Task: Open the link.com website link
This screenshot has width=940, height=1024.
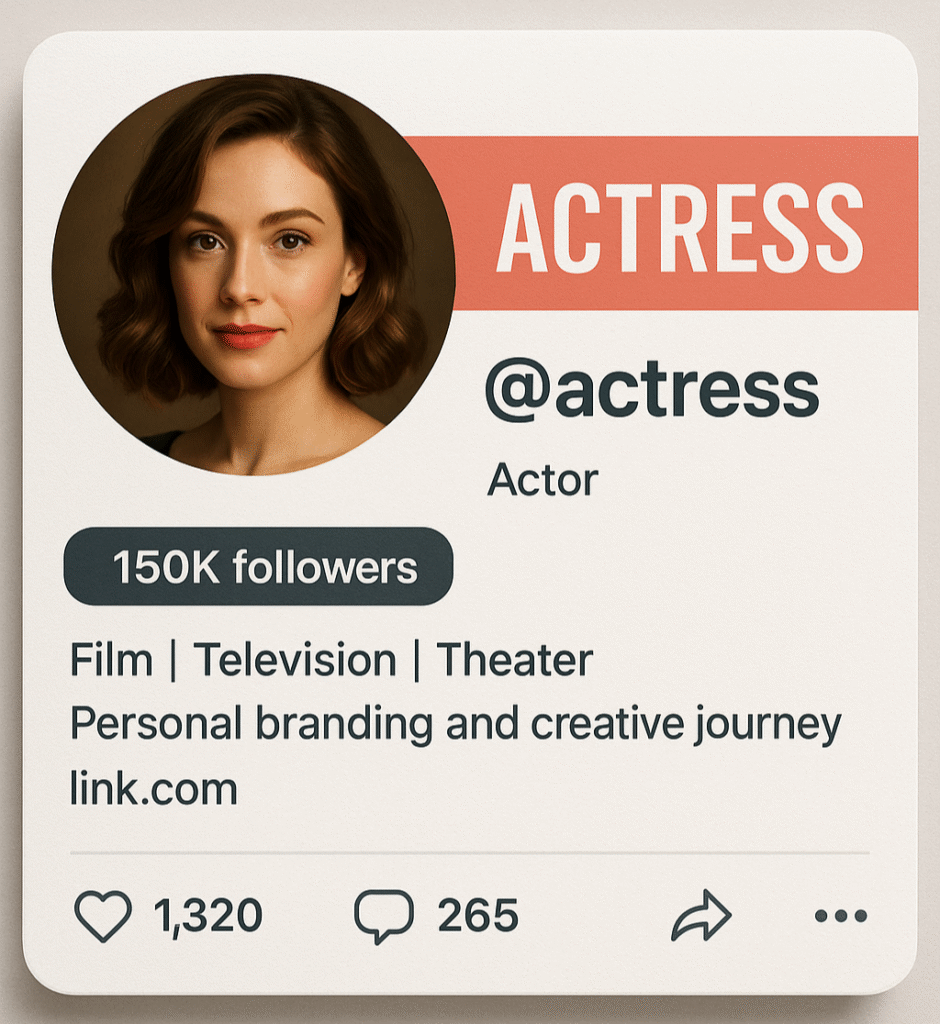Action: 153,789
